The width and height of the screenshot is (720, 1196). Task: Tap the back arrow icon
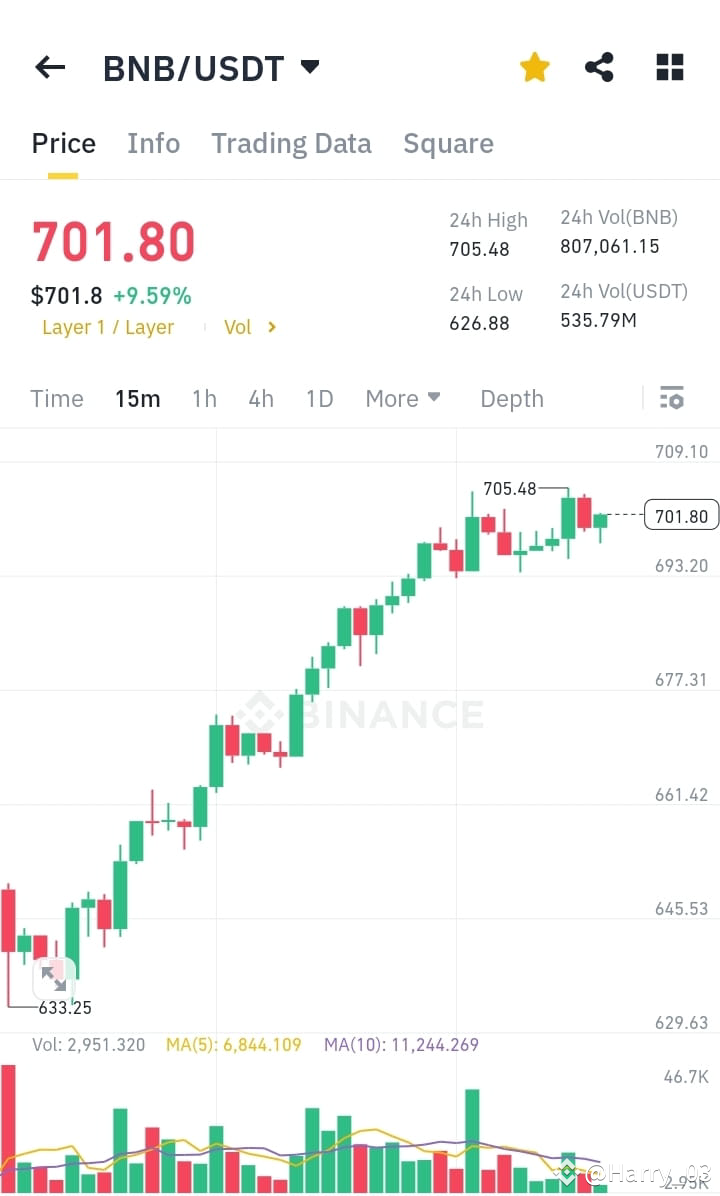click(x=49, y=67)
